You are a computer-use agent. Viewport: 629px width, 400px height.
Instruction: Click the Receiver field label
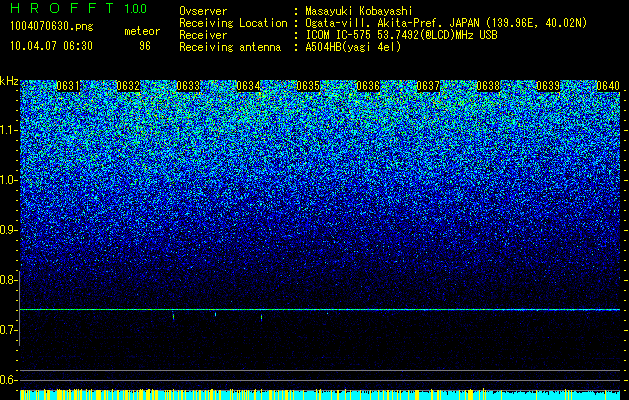pos(203,35)
